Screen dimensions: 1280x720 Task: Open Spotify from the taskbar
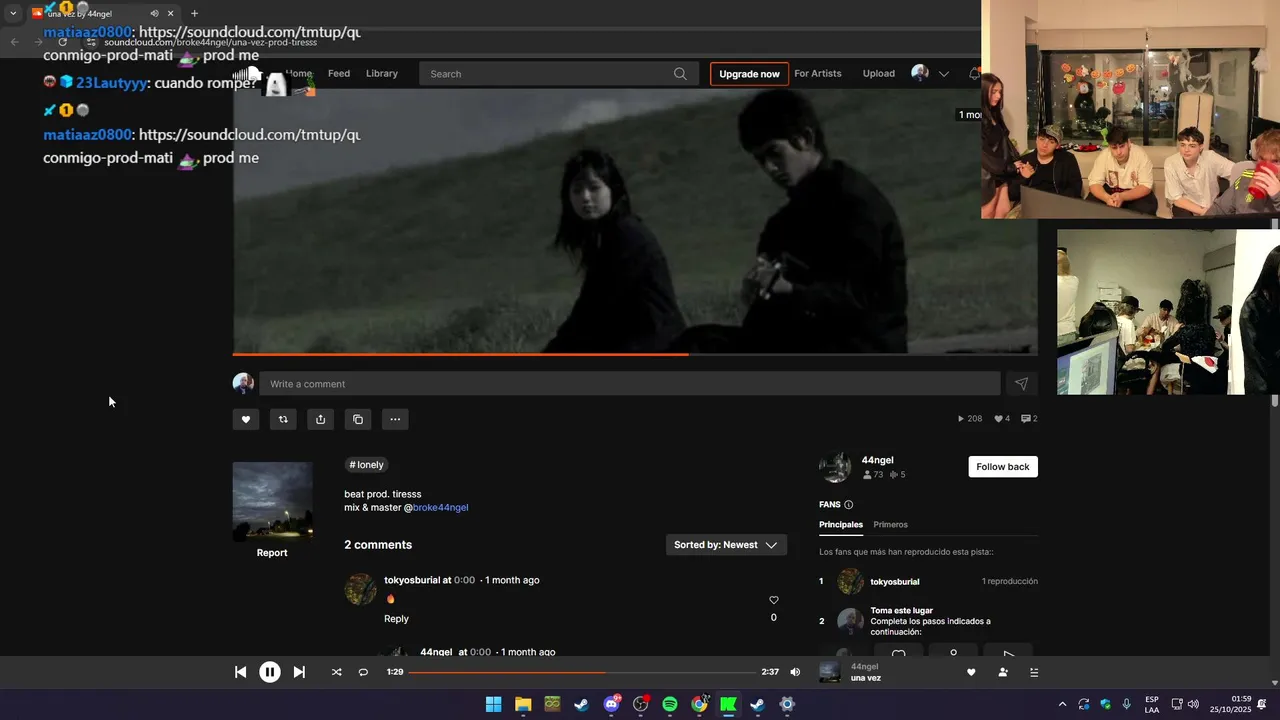[x=670, y=704]
